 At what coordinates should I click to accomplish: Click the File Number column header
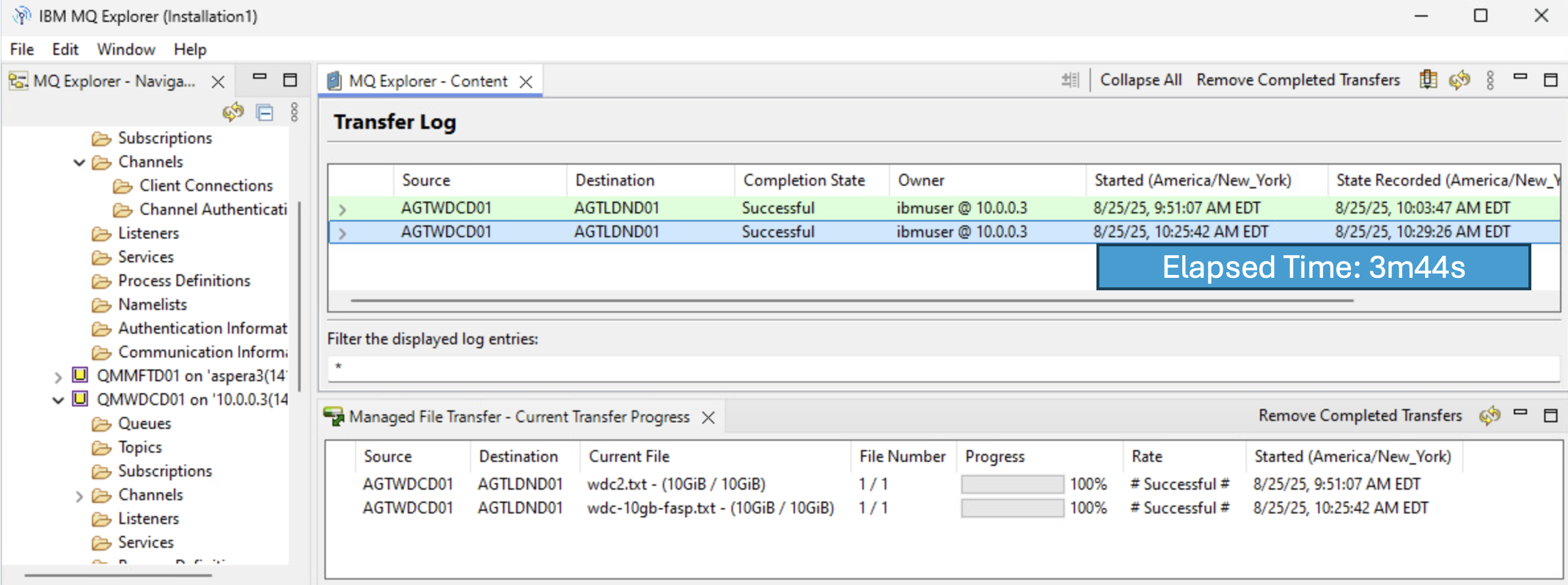[903, 456]
